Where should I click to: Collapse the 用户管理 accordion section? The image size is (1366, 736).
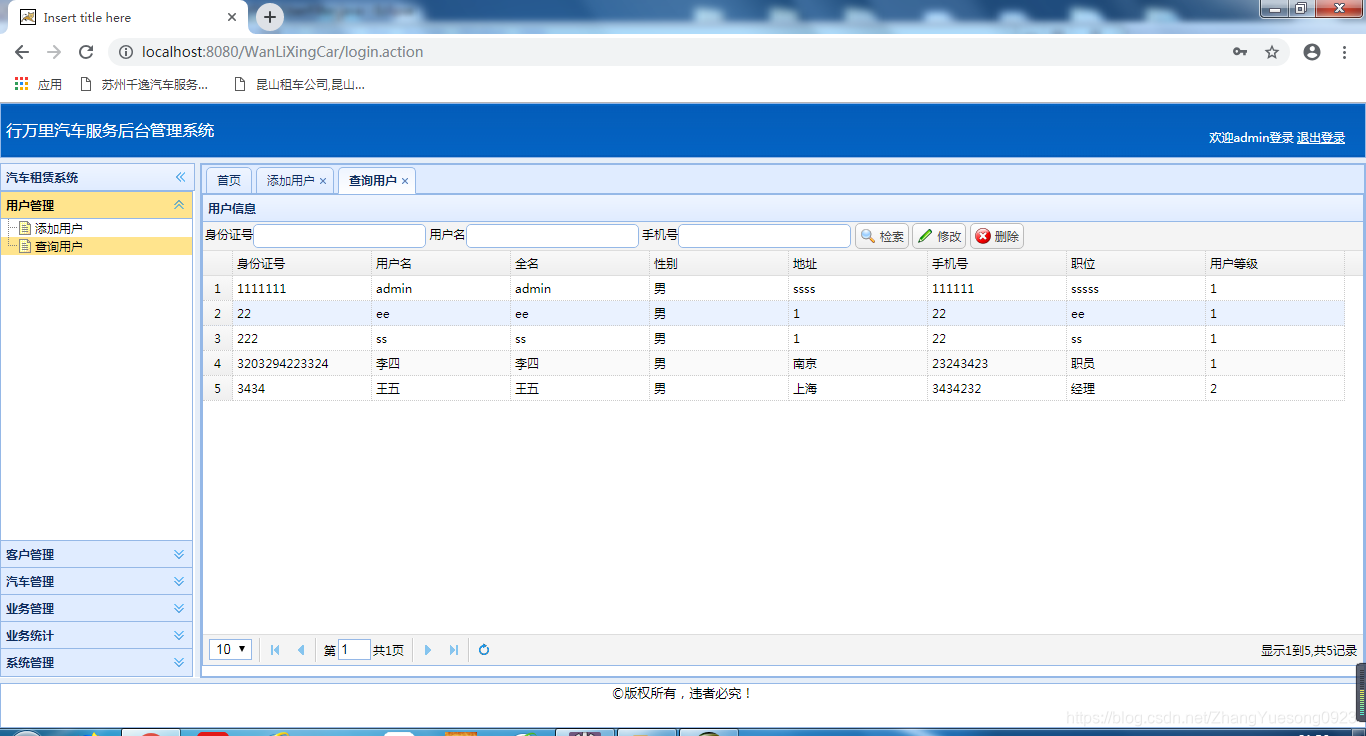click(179, 205)
